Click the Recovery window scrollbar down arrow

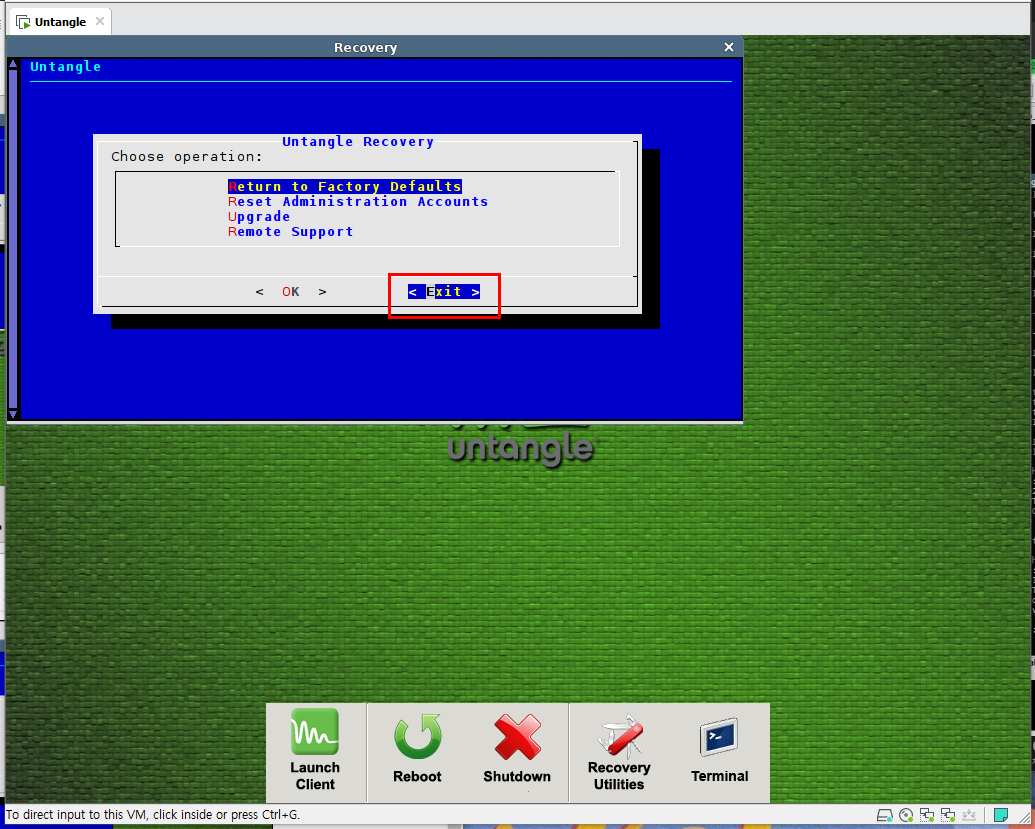(x=13, y=414)
